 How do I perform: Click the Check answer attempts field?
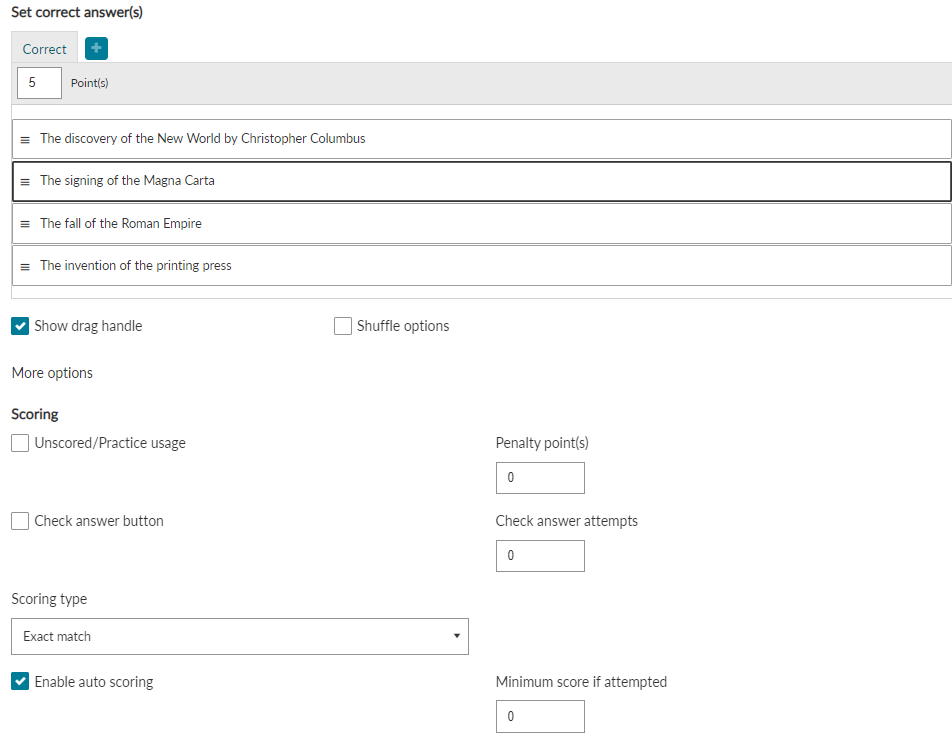(540, 556)
